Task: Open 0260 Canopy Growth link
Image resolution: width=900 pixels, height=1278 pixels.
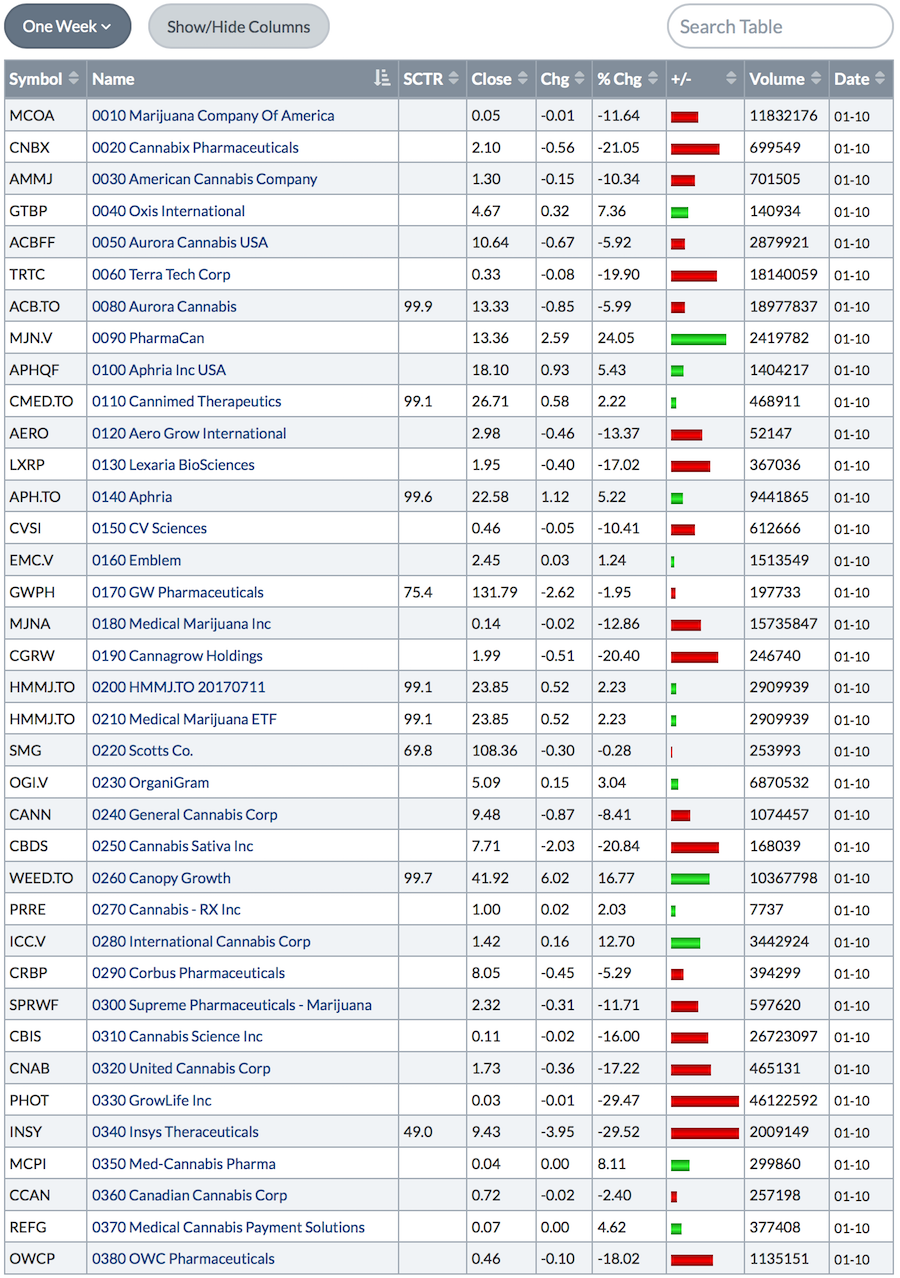Action: tap(161, 878)
